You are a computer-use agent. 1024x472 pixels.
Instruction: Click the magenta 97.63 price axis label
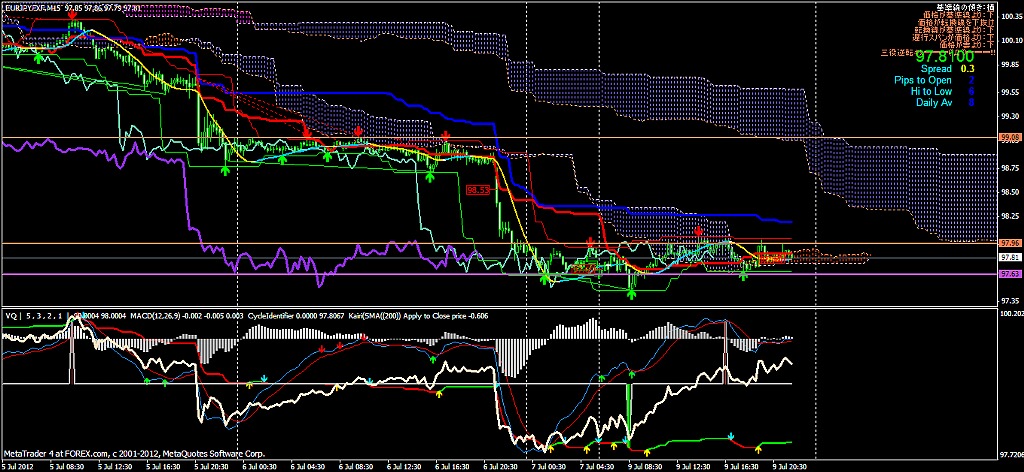pos(1009,273)
